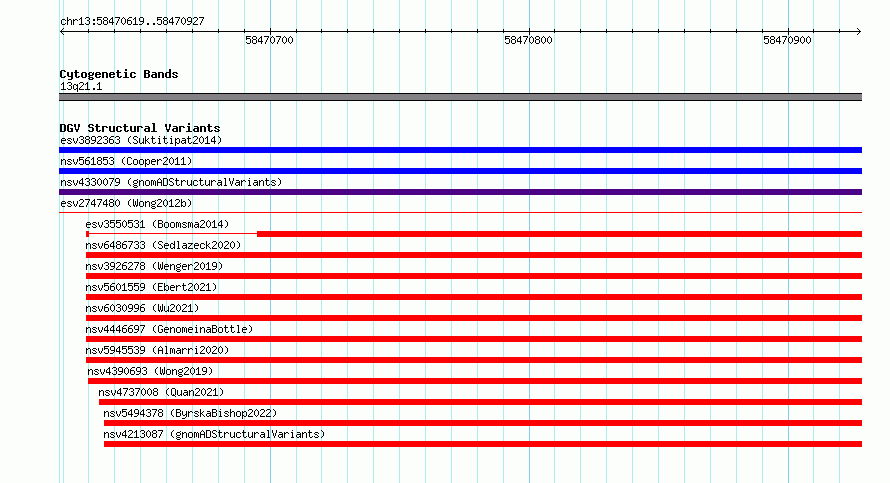The width and height of the screenshot is (890, 483).
Task: Select the red nsv5494378 variant bar
Action: (x=483, y=423)
